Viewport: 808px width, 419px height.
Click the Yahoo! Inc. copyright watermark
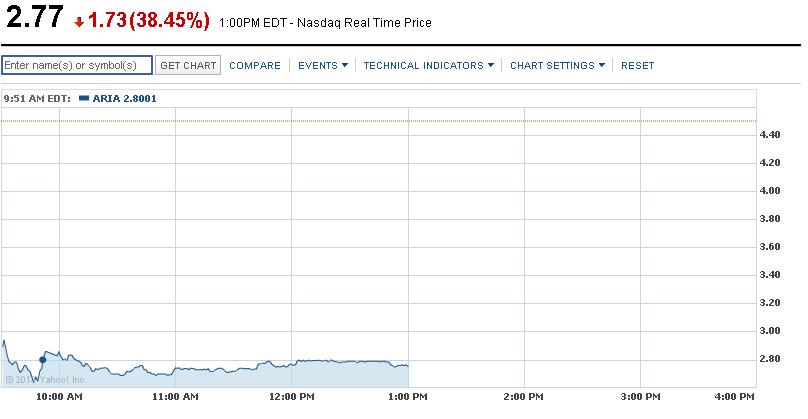[x=45, y=380]
